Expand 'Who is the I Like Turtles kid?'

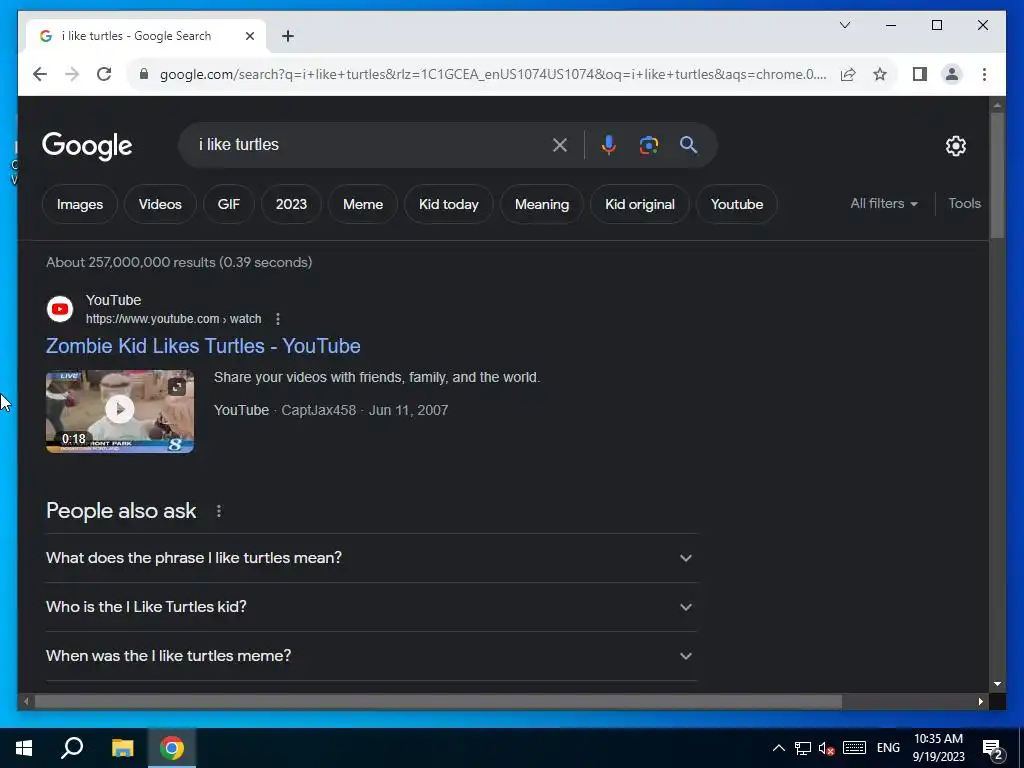pyautogui.click(x=372, y=607)
